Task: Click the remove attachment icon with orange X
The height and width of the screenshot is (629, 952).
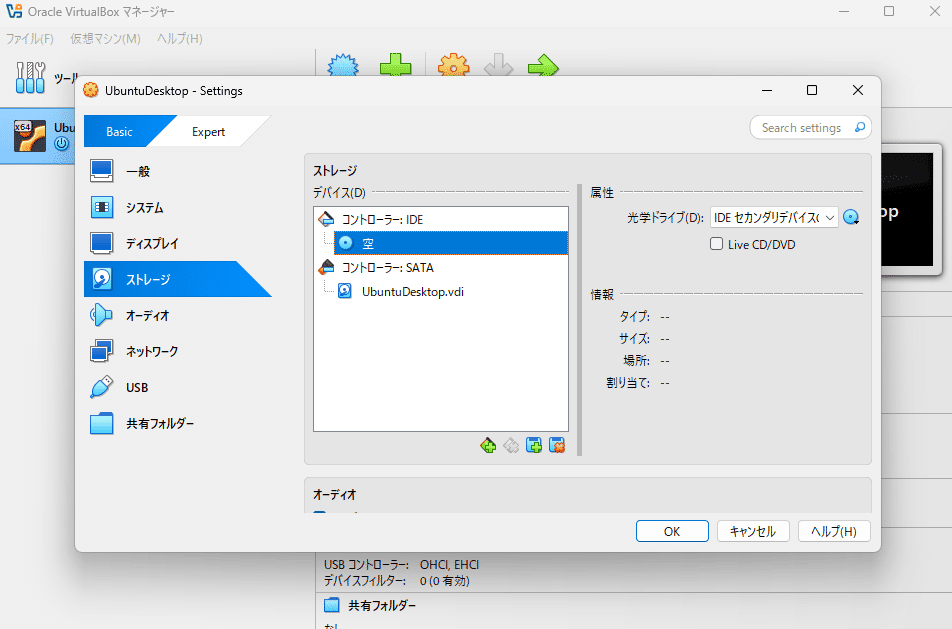Action: click(x=557, y=446)
